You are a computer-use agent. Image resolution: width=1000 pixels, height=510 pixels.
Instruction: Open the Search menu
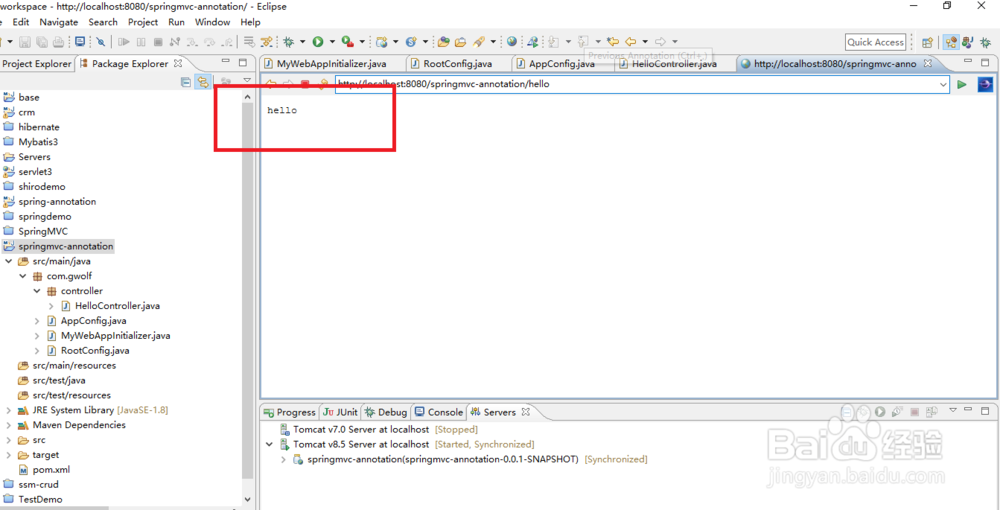coord(103,22)
